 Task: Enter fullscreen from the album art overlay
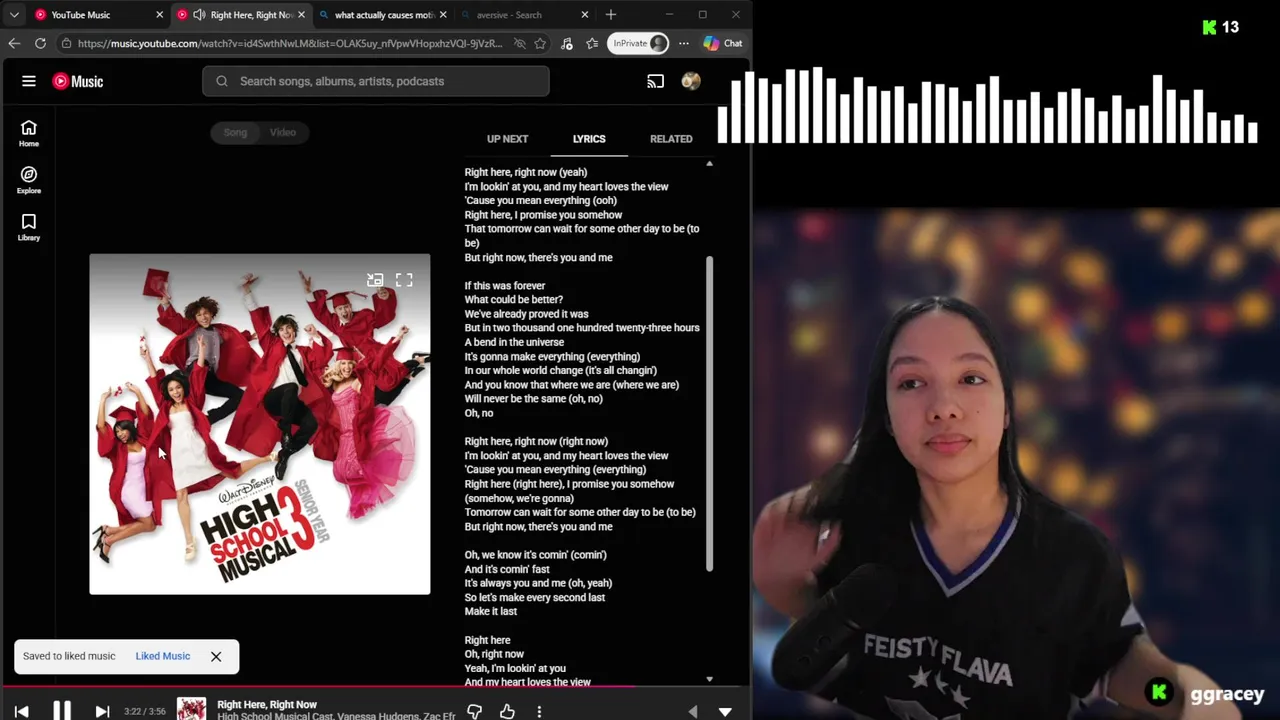[404, 280]
